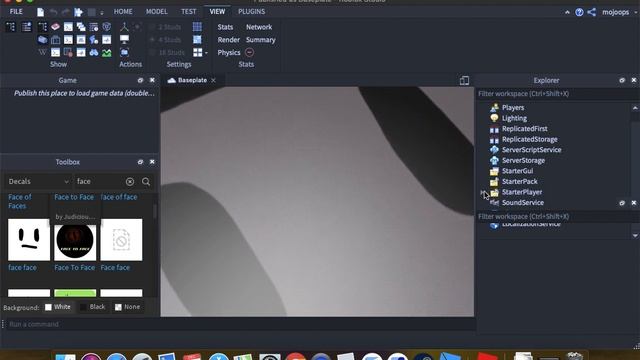This screenshot has width=640, height=360.
Task: Undock the Toolbox panel with float icon
Action: (140, 162)
